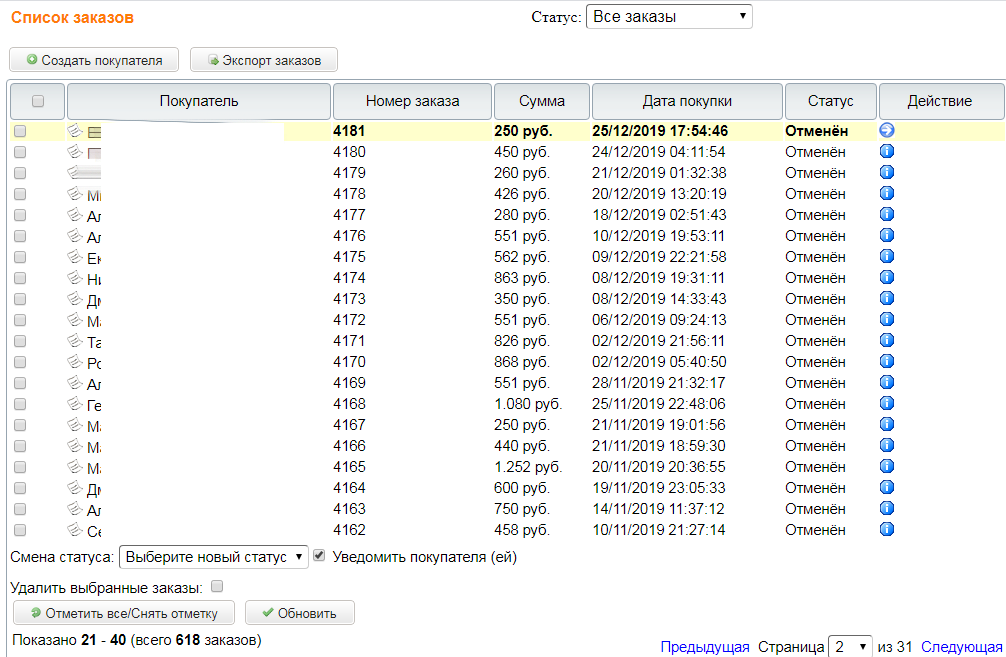Check the box for order 4180
The image size is (1006, 657).
20,152
